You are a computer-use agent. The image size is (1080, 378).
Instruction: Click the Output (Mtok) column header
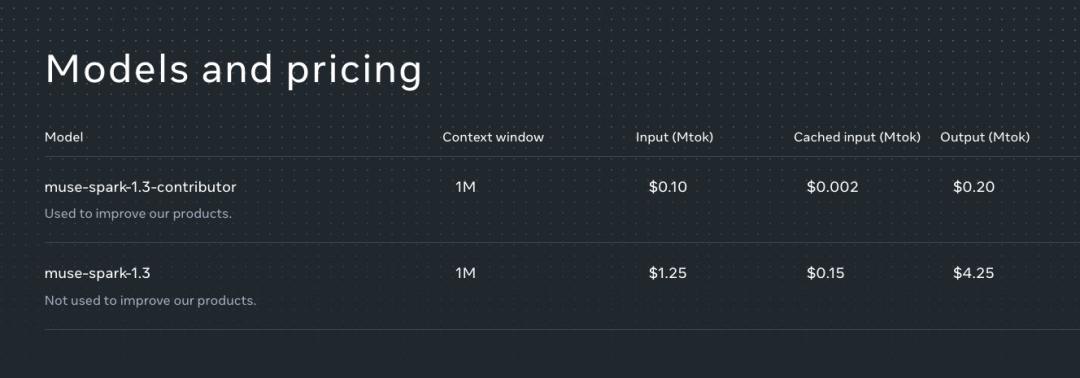(x=985, y=137)
